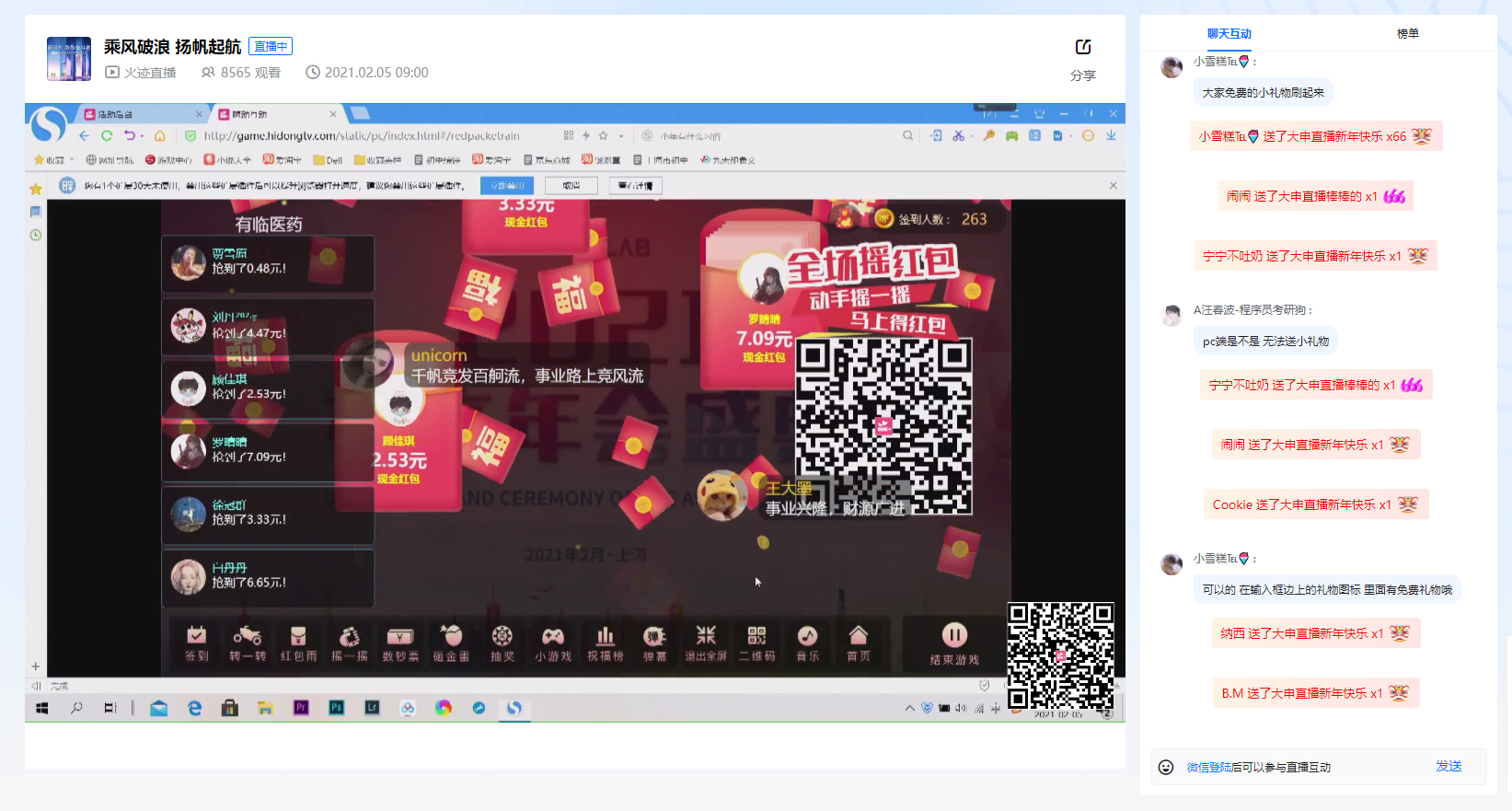Dismiss the browser notification bar close icon
The height and width of the screenshot is (811, 1512).
[1113, 186]
